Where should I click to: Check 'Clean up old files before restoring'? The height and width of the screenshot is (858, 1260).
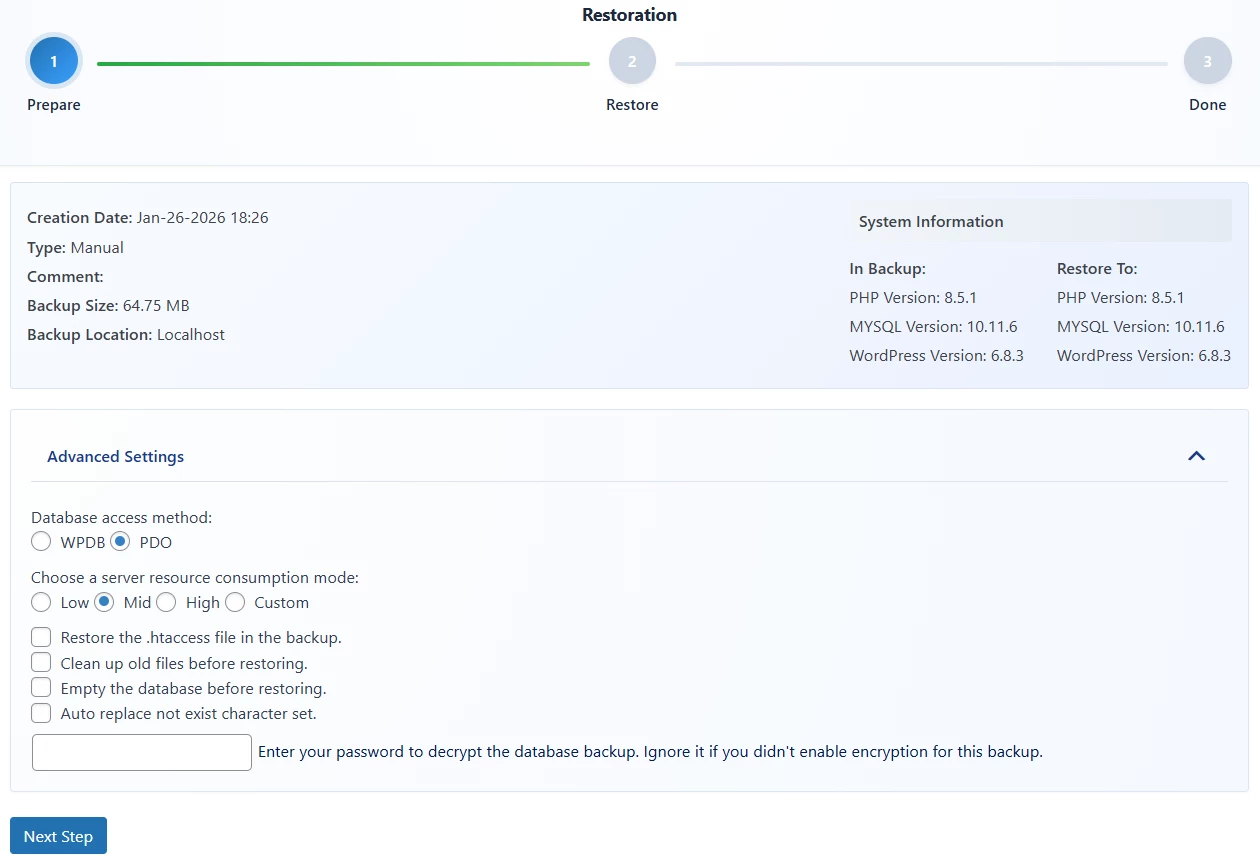tap(41, 662)
